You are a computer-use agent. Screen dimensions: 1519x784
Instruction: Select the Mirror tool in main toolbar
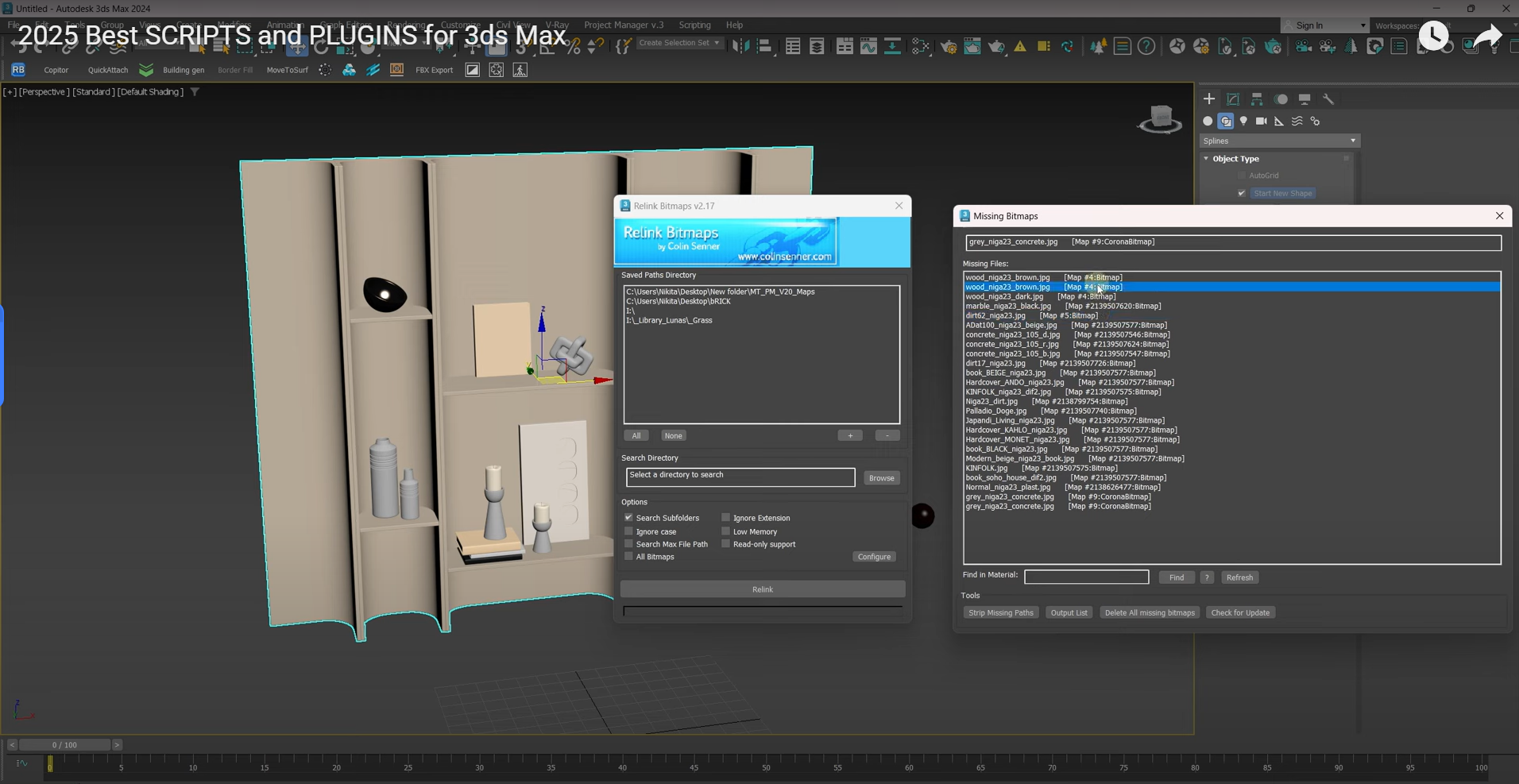740,46
